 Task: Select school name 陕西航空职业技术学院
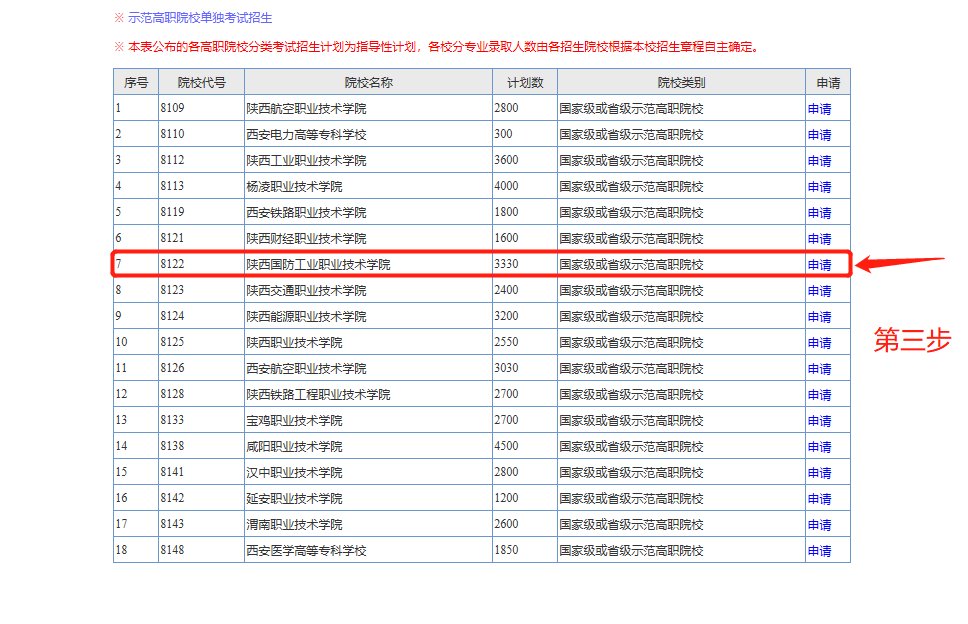coord(306,109)
